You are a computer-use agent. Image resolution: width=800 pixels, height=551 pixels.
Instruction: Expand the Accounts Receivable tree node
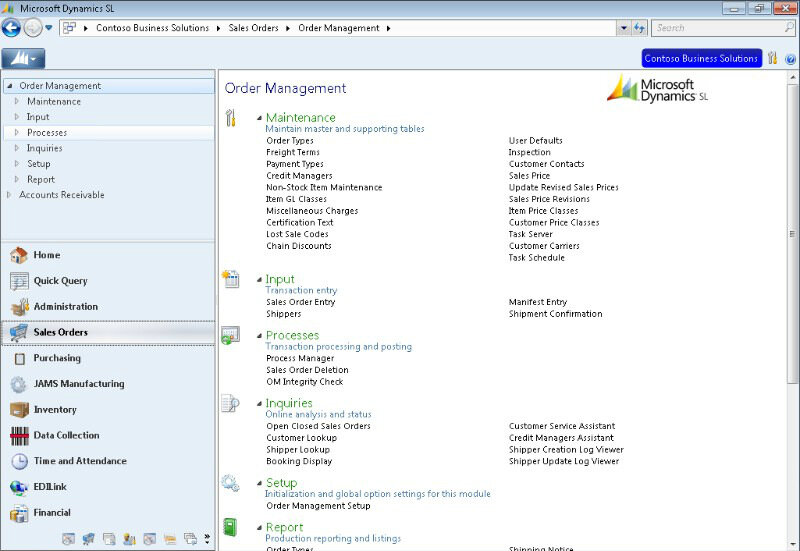(x=10, y=195)
